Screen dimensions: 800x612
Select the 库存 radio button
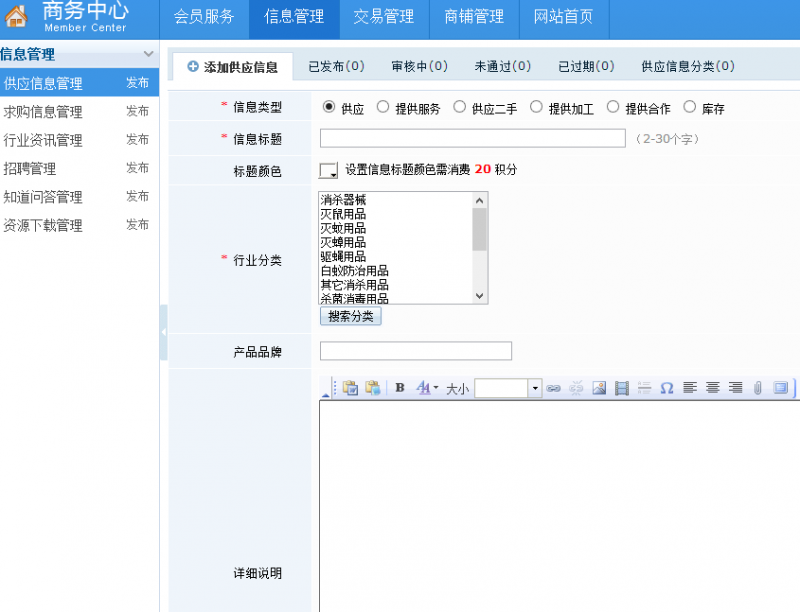[689, 107]
